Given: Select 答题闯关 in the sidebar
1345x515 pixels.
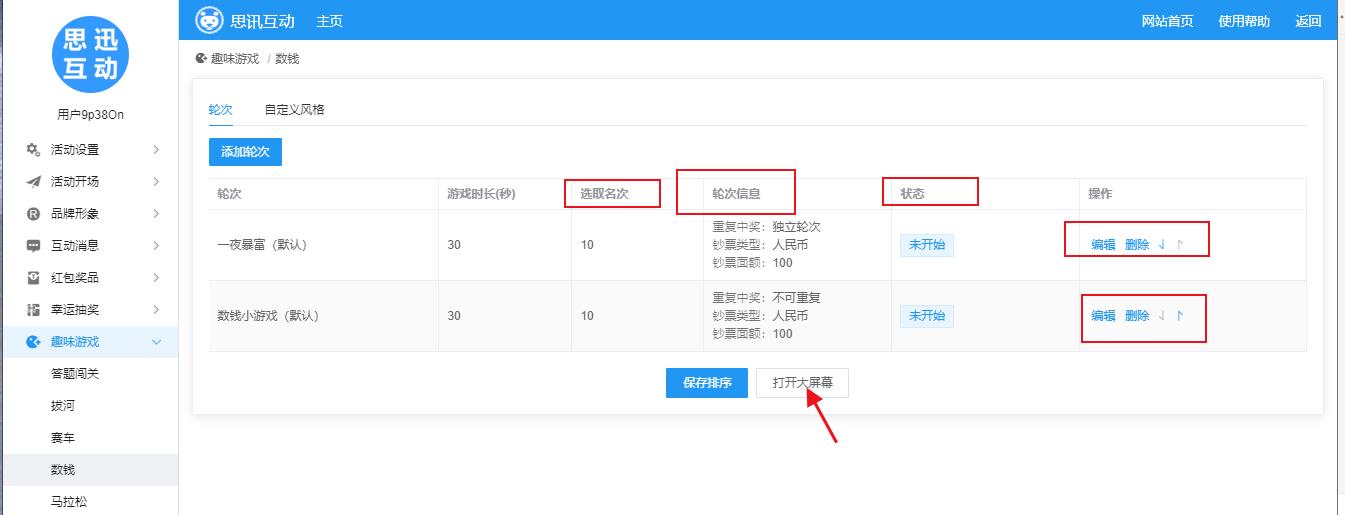Looking at the screenshot, I should pos(89,374).
